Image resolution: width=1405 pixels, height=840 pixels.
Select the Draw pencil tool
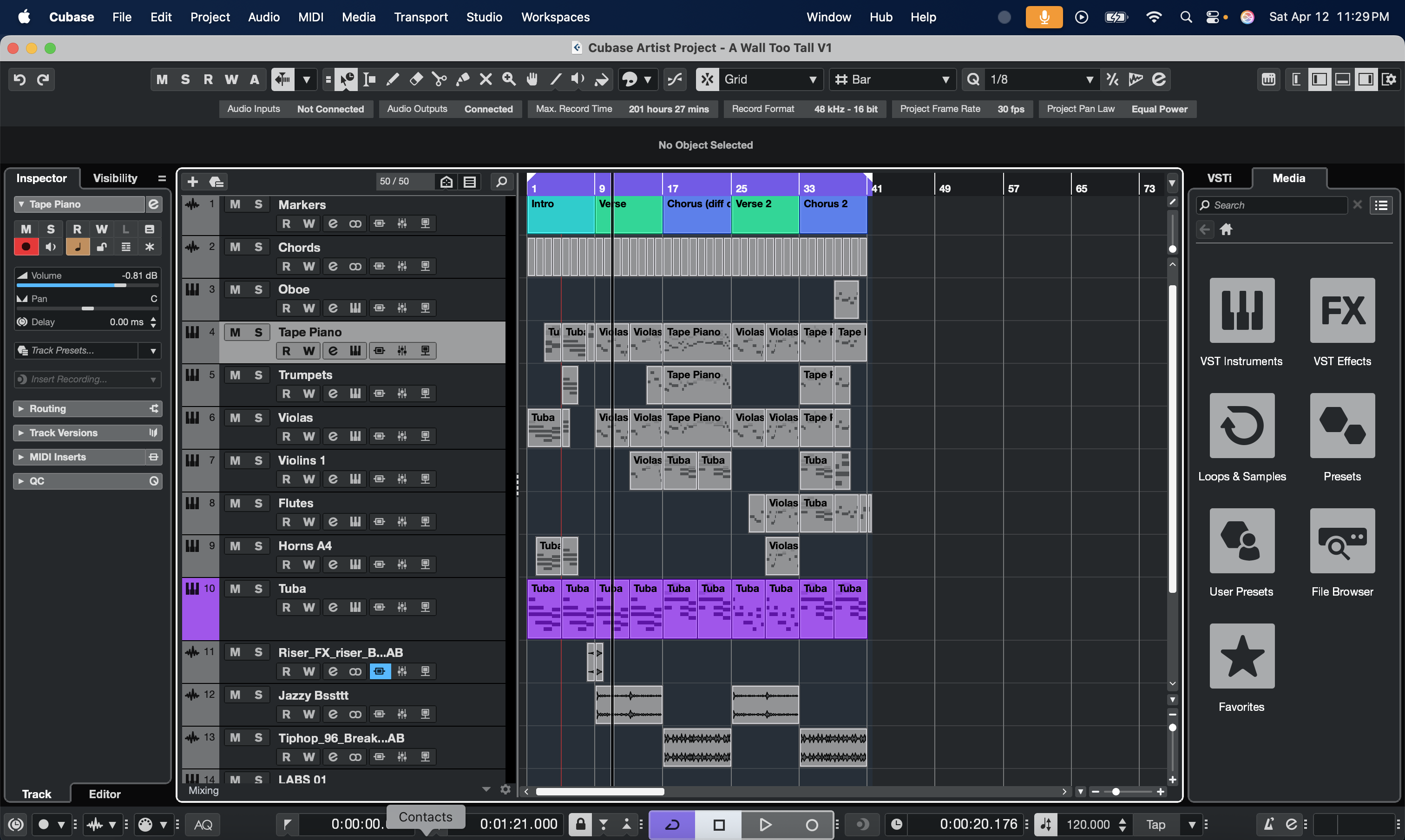(x=392, y=80)
